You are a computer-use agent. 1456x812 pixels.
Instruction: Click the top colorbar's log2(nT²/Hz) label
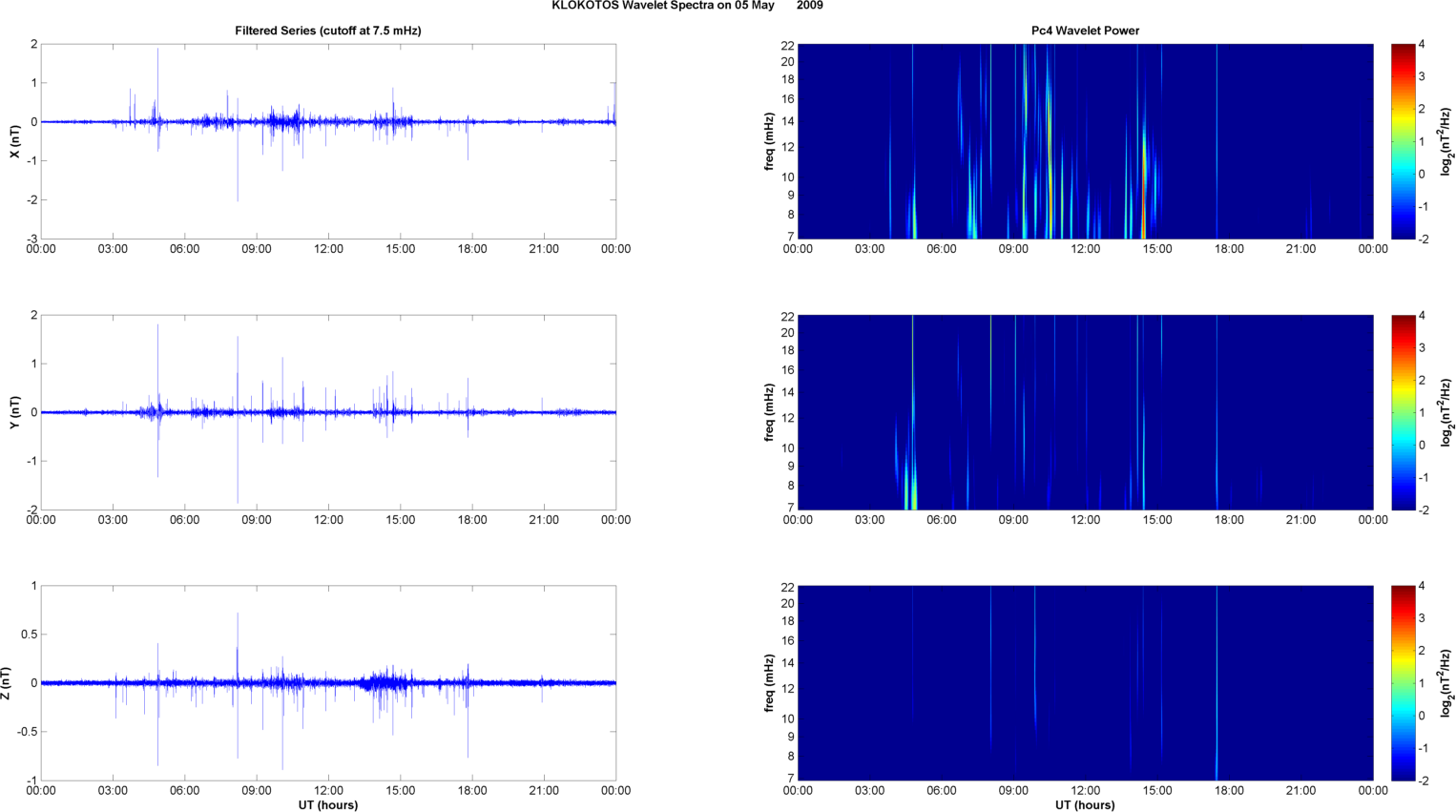click(1446, 141)
